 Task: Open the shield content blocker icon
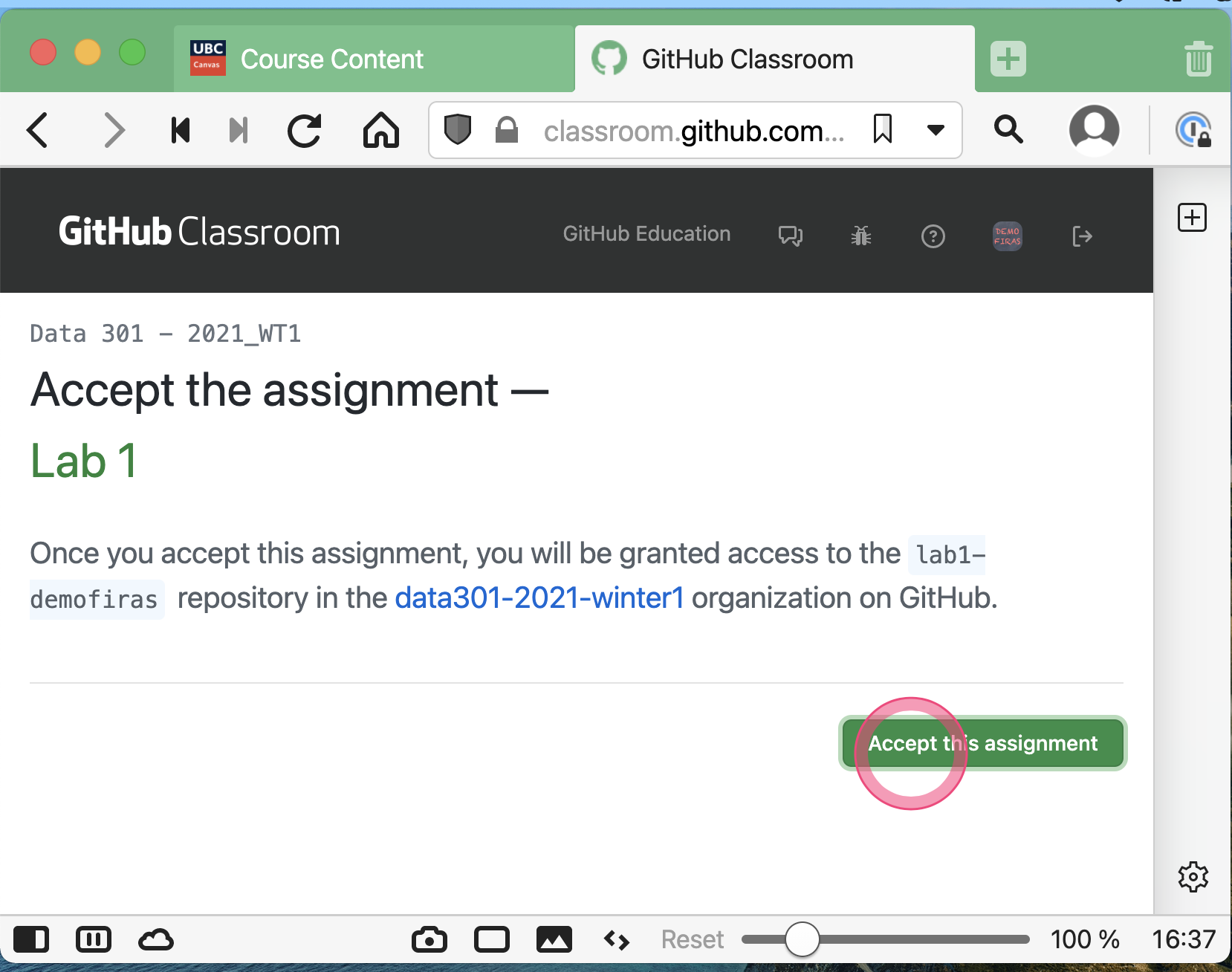pyautogui.click(x=458, y=129)
